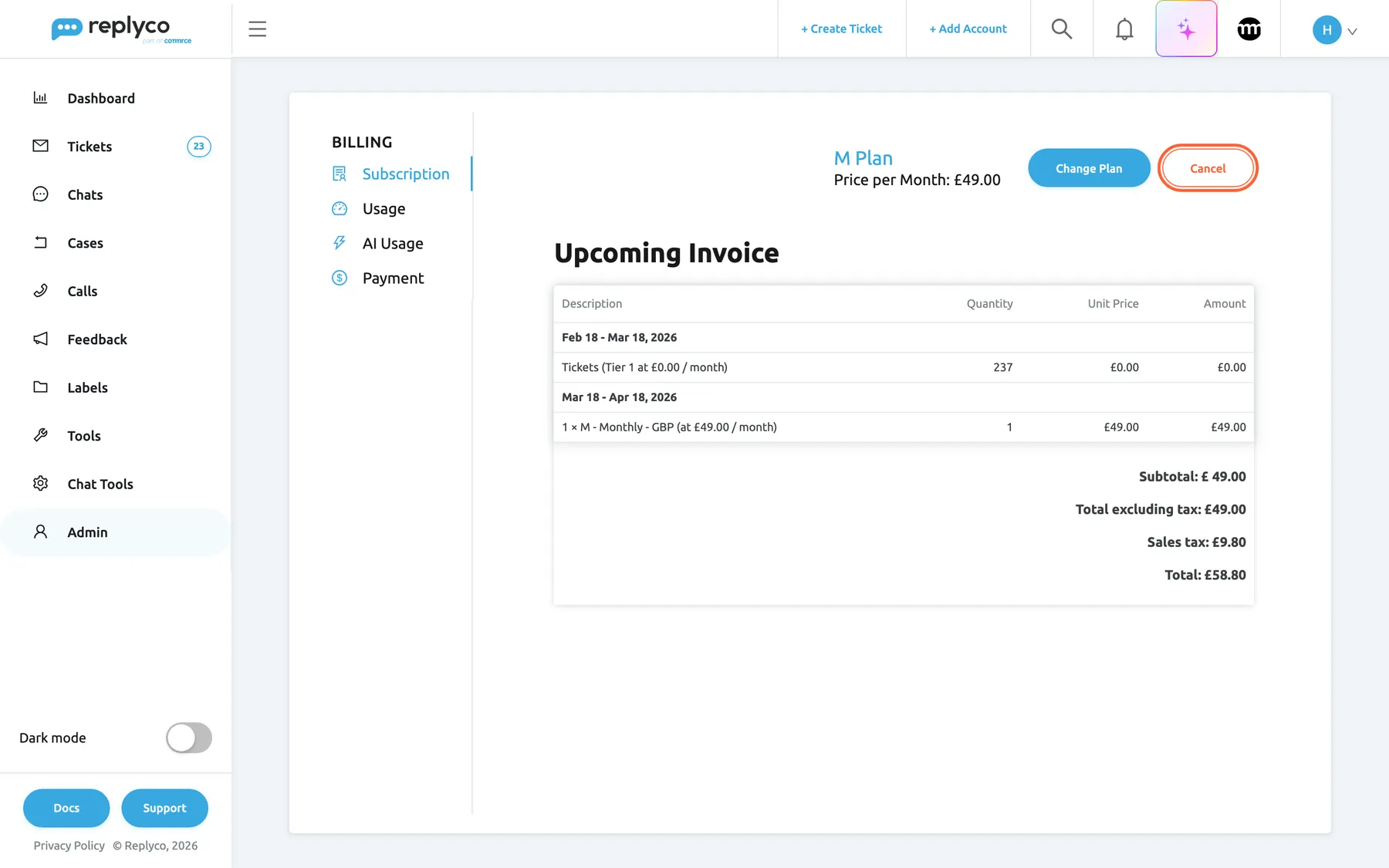Click the "Feb 18 - Mar 18, 2026" row
This screenshot has height=868, width=1389.
(904, 337)
